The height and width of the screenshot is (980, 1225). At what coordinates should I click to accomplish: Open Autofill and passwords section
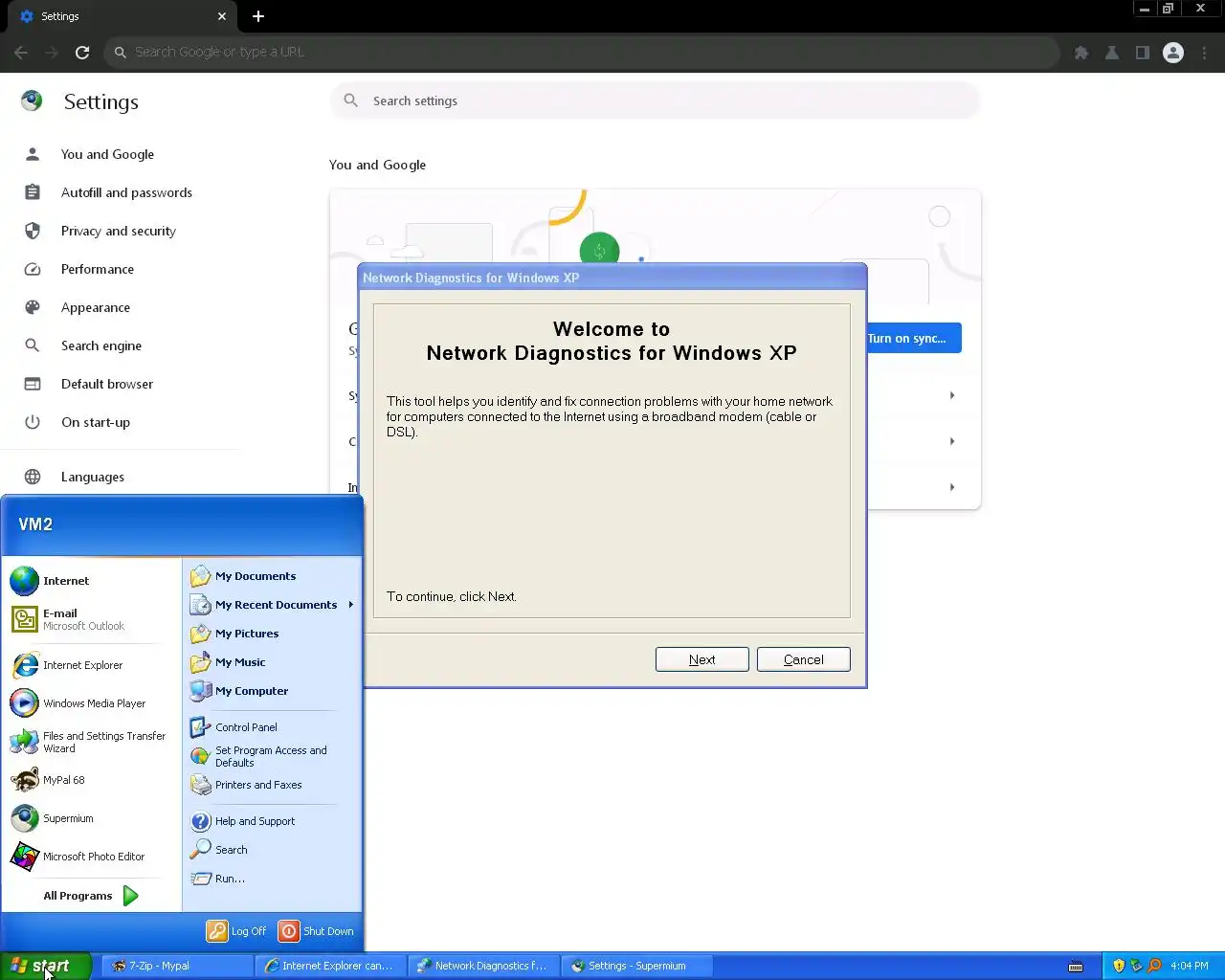tap(126, 192)
